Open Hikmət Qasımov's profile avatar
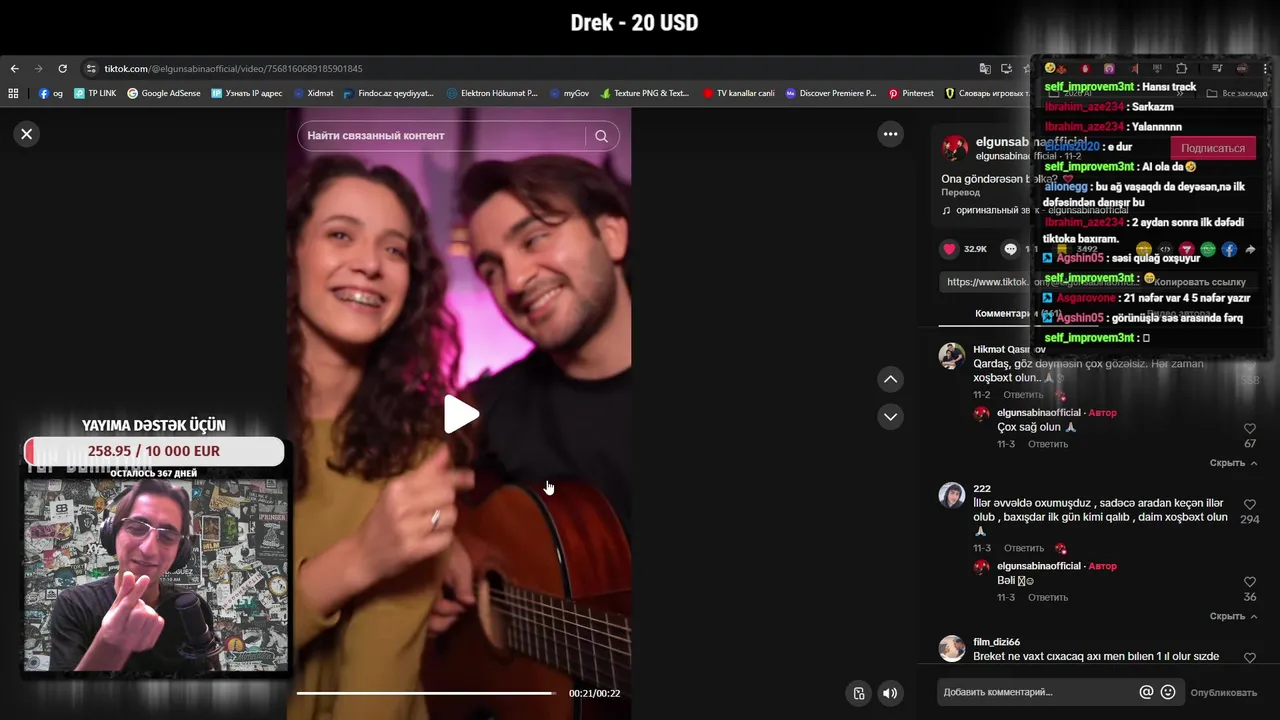The width and height of the screenshot is (1280, 720). coord(952,356)
